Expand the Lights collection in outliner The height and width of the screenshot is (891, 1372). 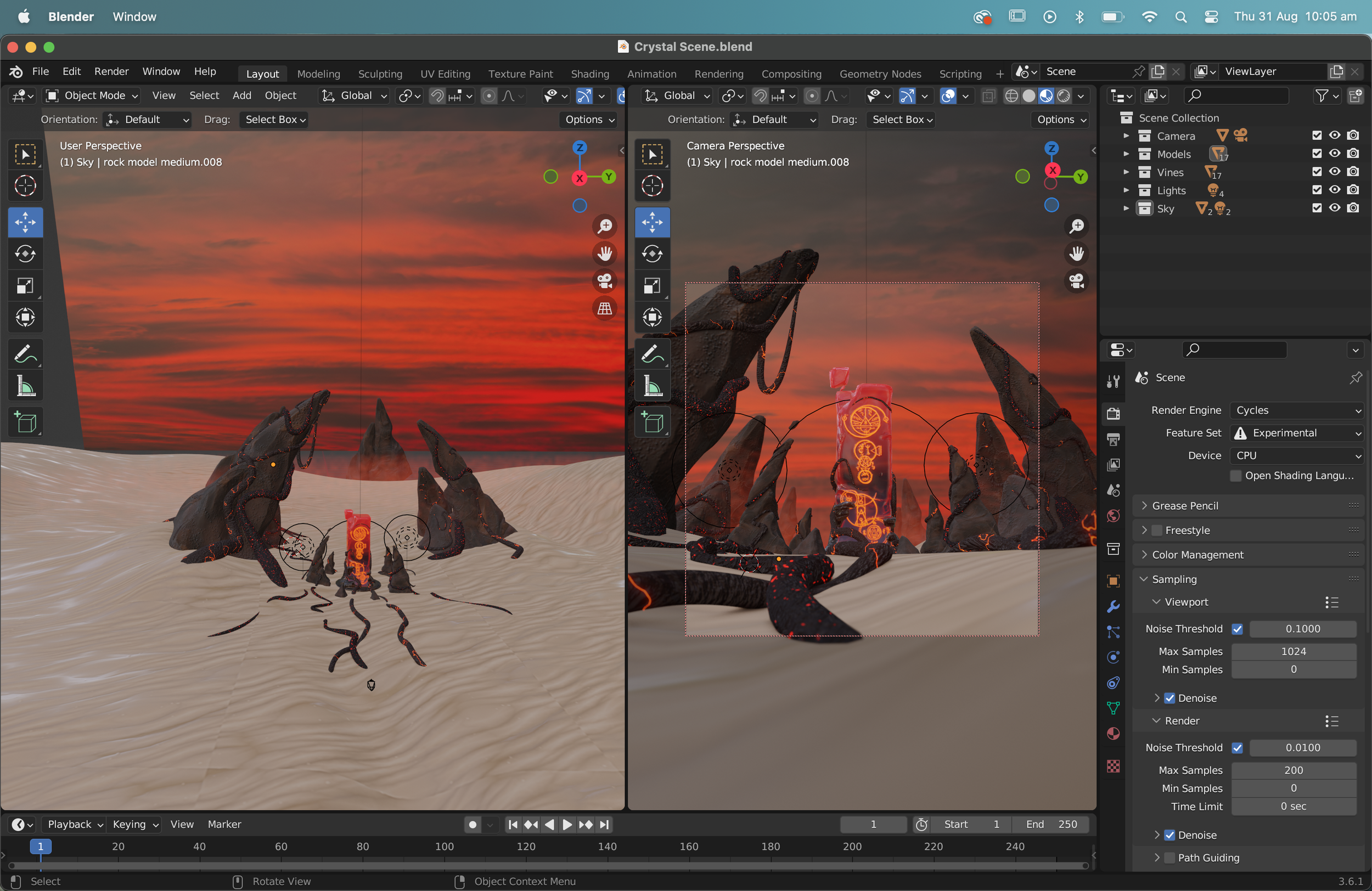[1126, 190]
